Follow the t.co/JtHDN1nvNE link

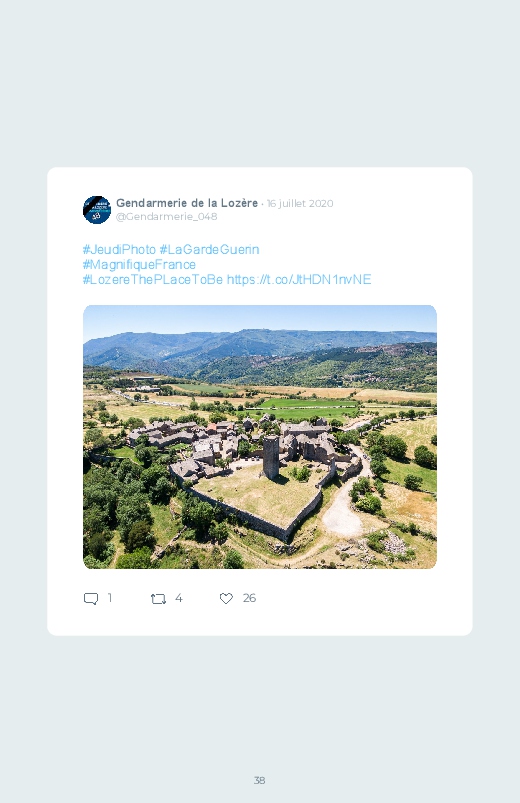tap(299, 279)
